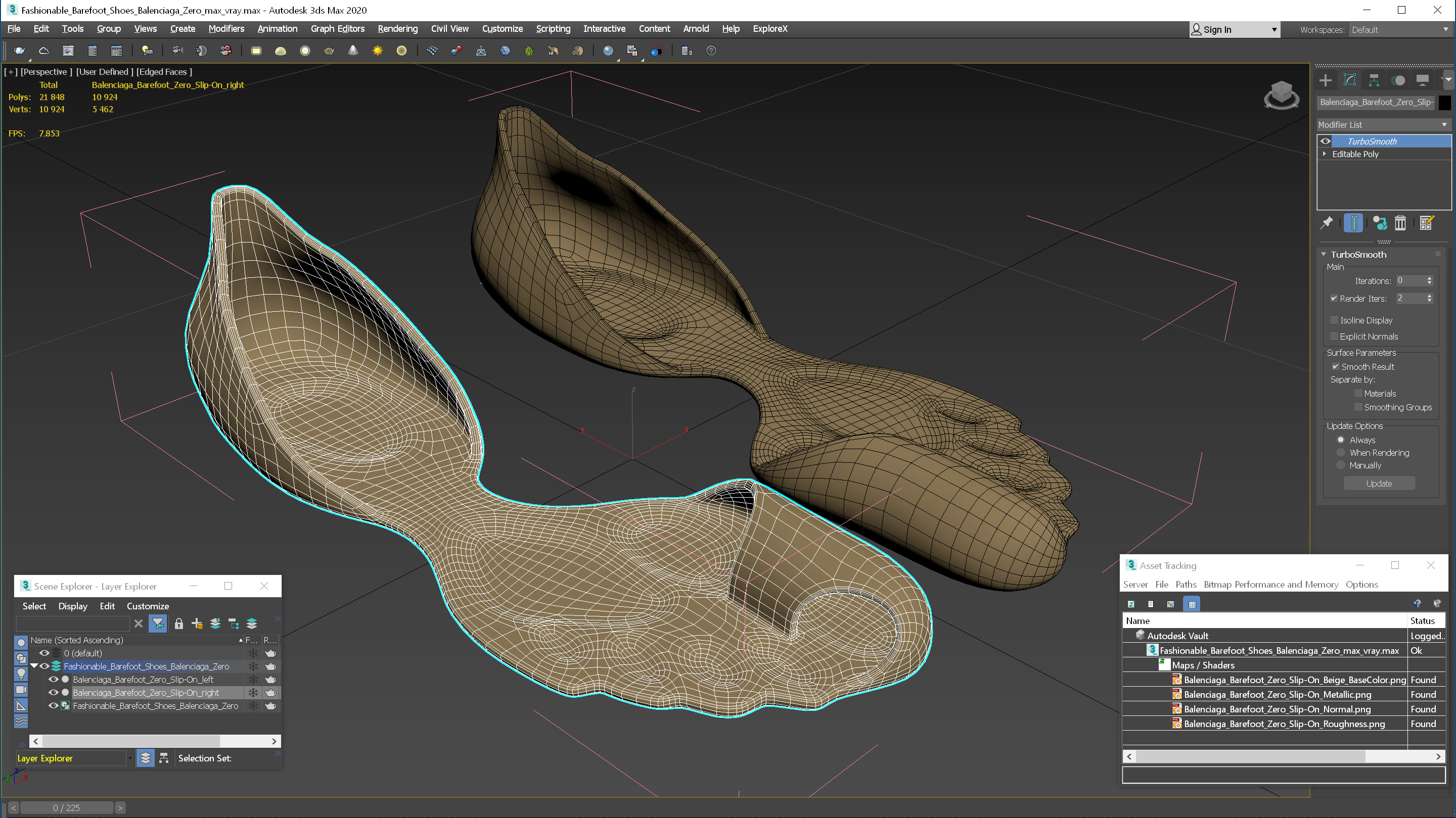1456x818 pixels.
Task: Click the Edged Faces viewport label
Action: click(164, 72)
